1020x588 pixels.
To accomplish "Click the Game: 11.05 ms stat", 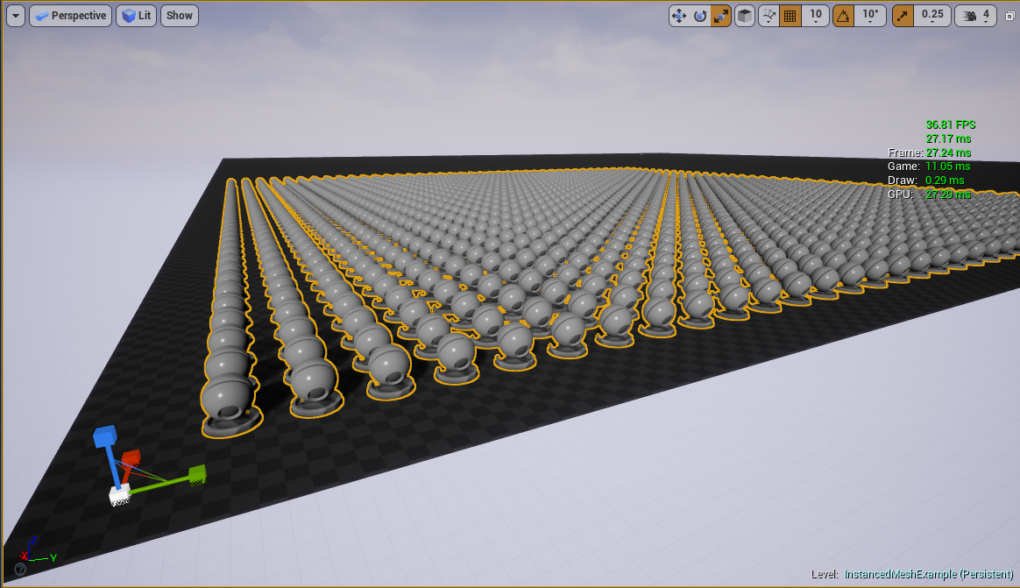I will pyautogui.click(x=928, y=167).
